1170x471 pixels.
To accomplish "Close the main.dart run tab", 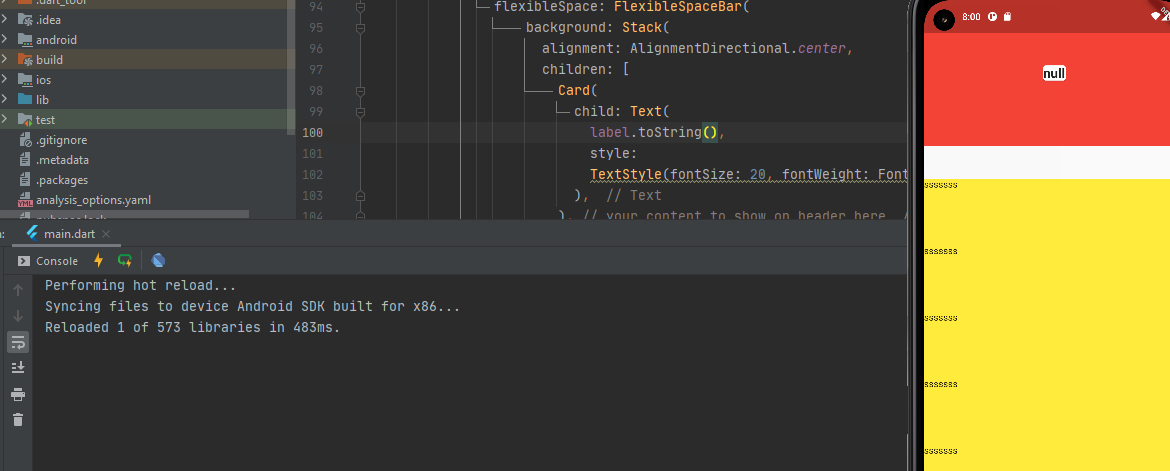I will (106, 234).
